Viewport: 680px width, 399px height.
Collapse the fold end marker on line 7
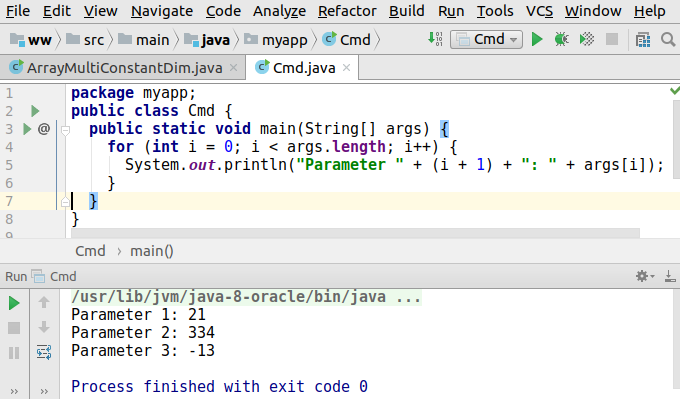pos(65,201)
